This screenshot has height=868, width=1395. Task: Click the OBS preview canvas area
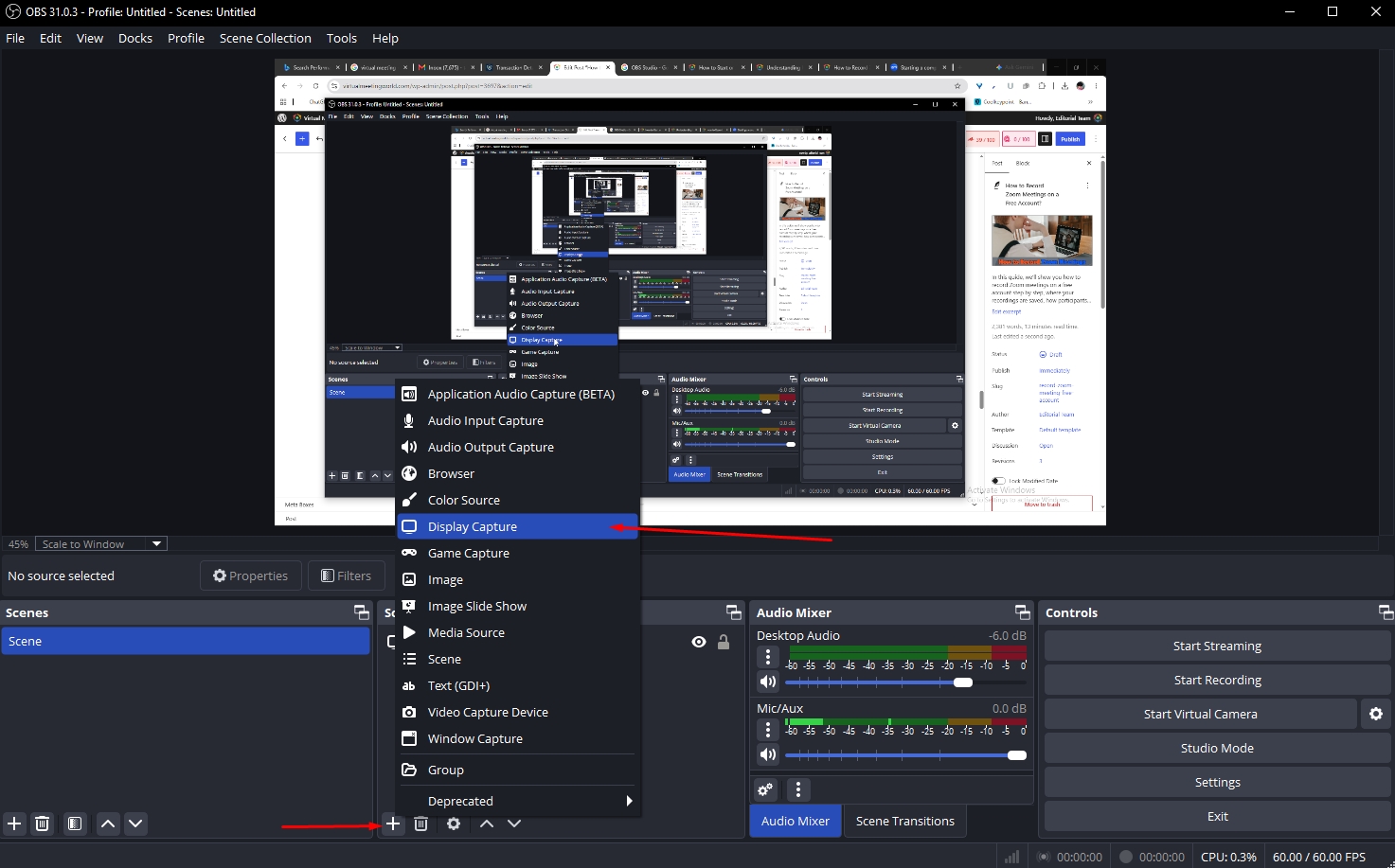[690, 292]
